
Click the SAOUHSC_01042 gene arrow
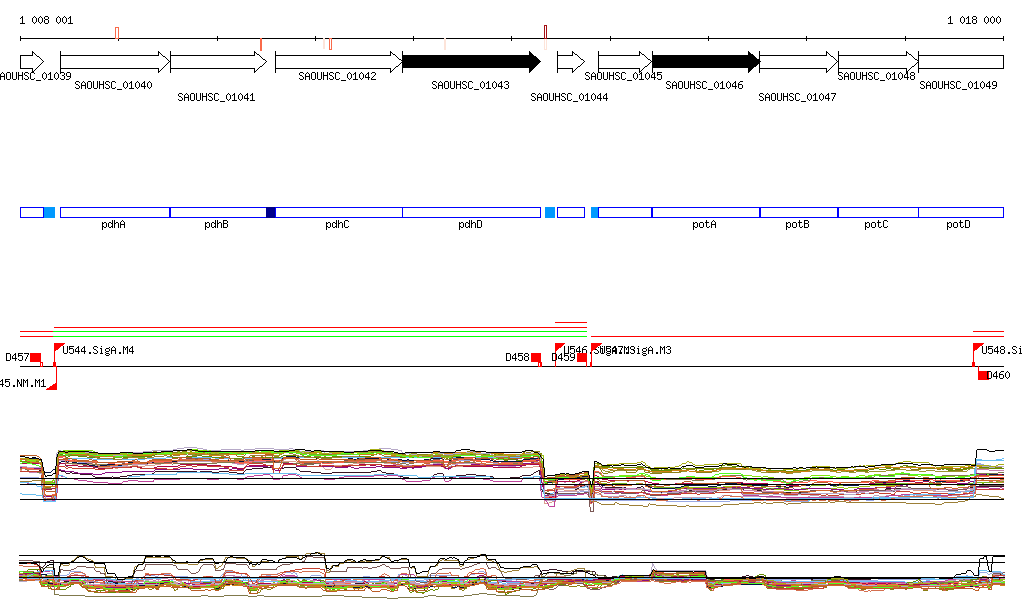[x=338, y=62]
